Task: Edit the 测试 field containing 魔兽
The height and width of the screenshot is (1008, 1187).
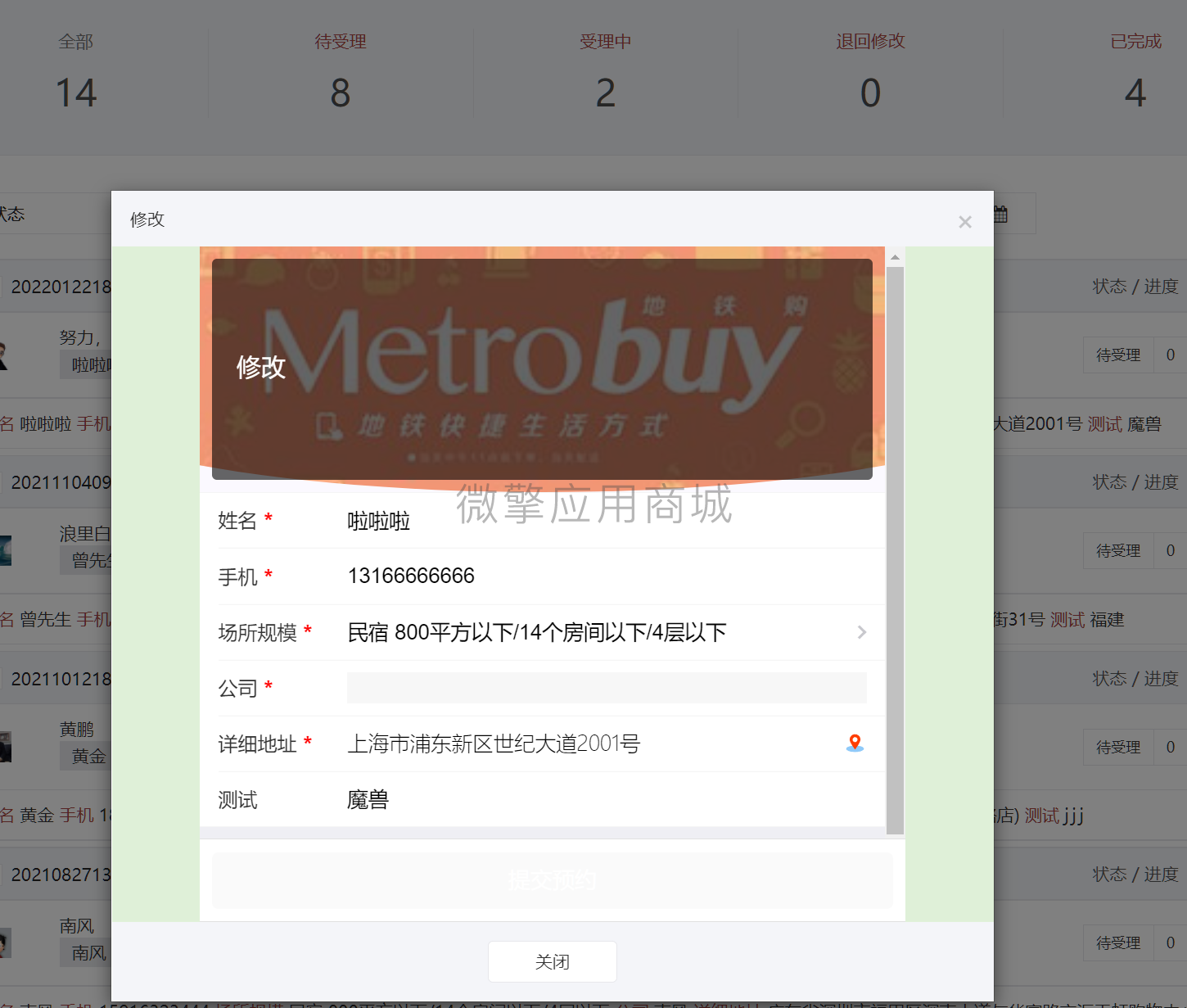Action: click(607, 799)
